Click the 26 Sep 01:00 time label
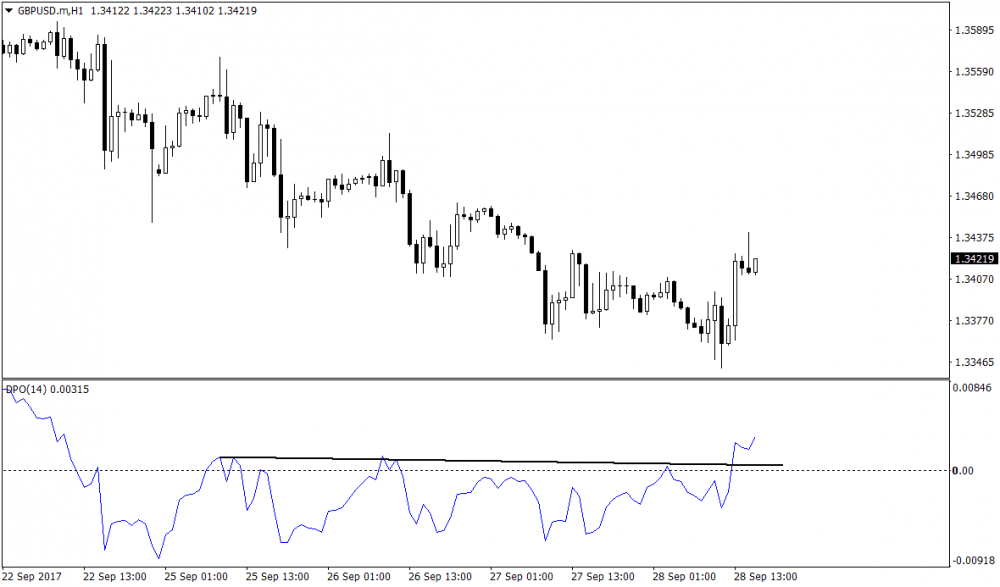 tap(358, 577)
